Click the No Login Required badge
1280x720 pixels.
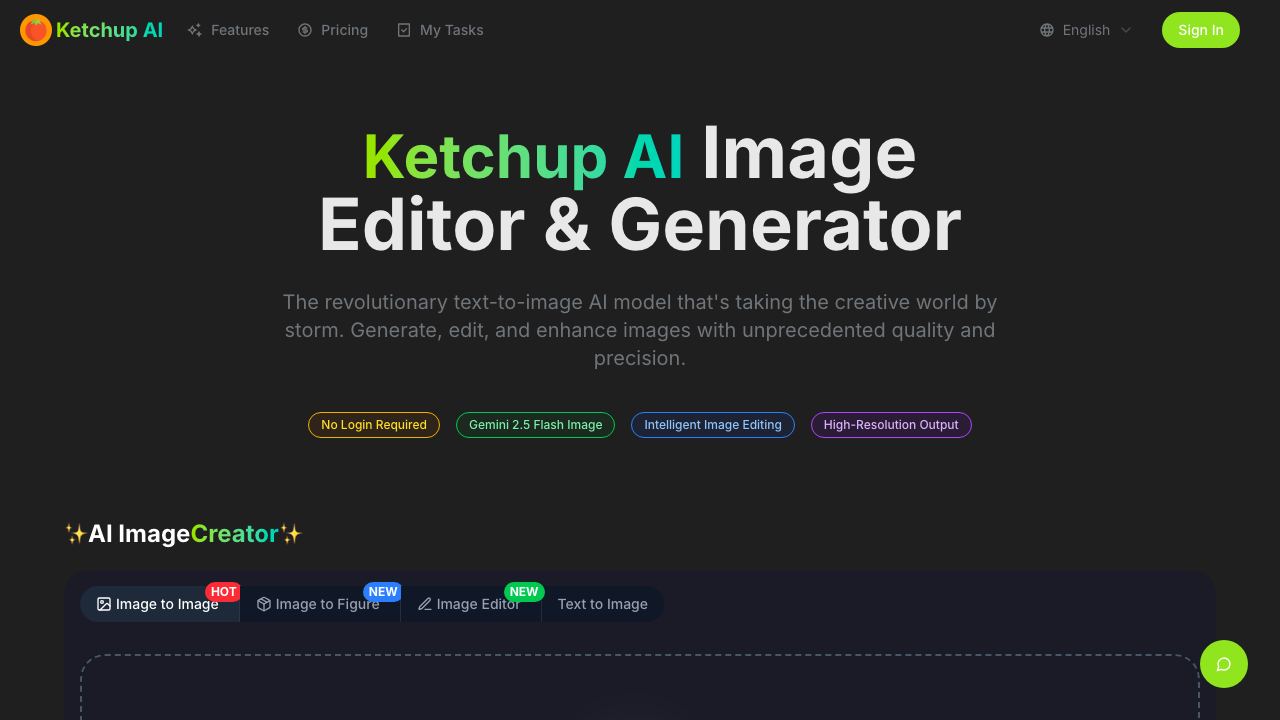[x=374, y=425]
